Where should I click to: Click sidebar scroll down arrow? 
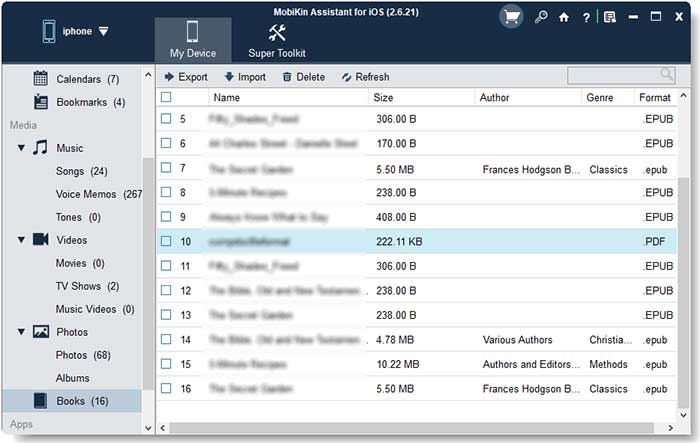(x=148, y=428)
